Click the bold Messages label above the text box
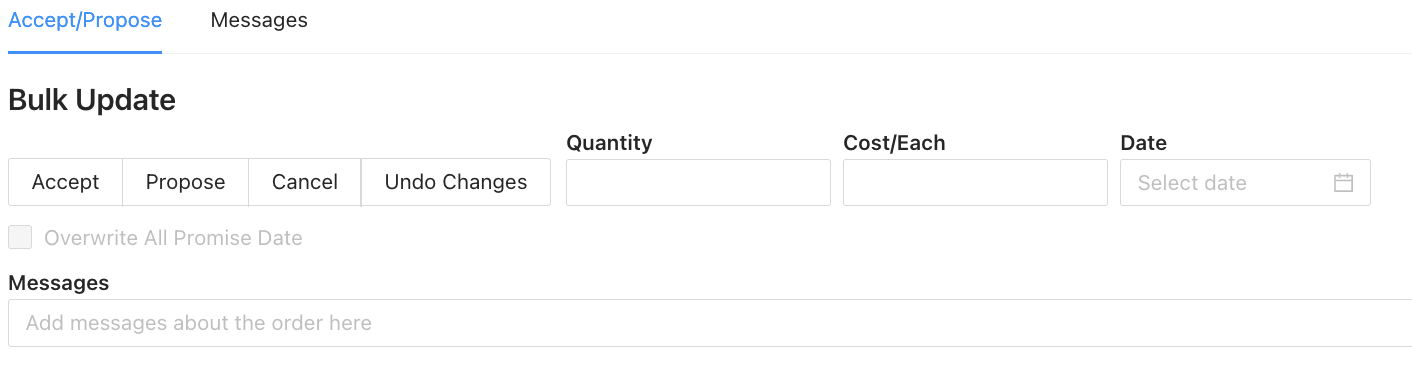 click(x=58, y=283)
